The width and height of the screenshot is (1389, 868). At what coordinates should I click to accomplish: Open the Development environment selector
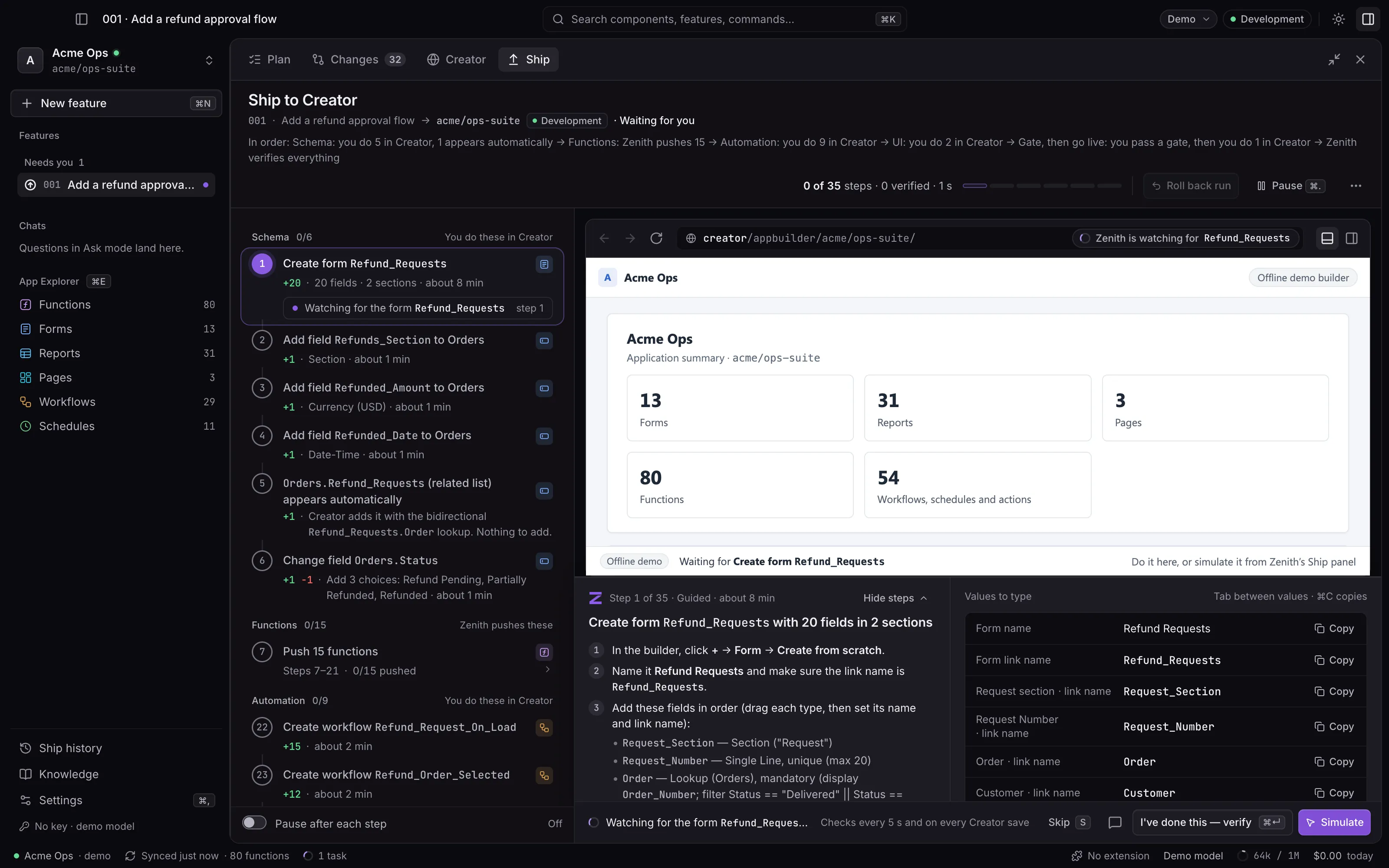point(1267,19)
